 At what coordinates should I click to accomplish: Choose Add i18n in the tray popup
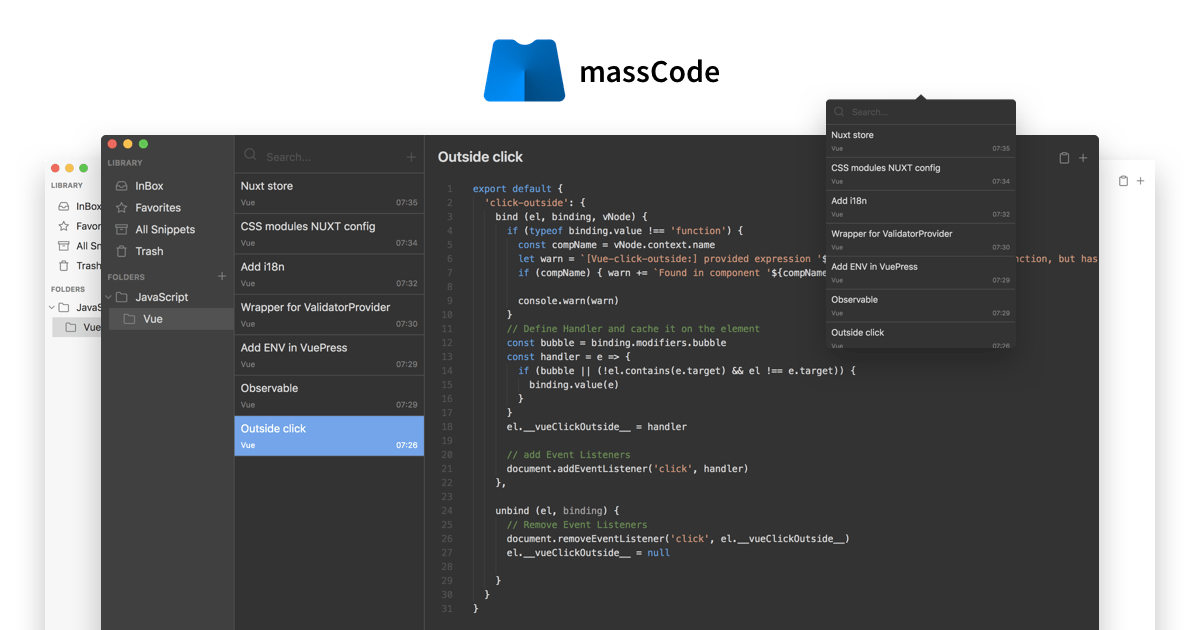pos(921,206)
